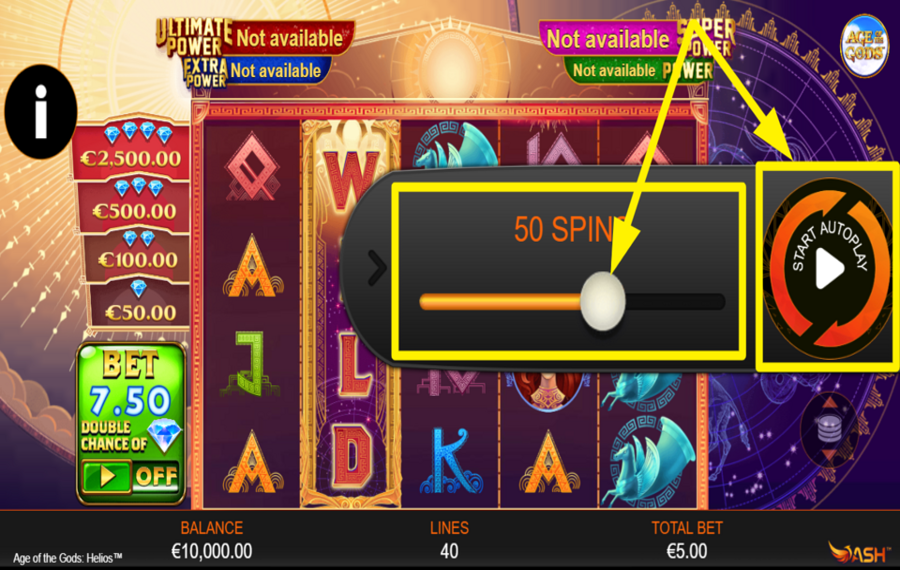Viewport: 900px width, 570px height.
Task: Select the €2,500.00 jackpot tier
Action: click(x=131, y=150)
